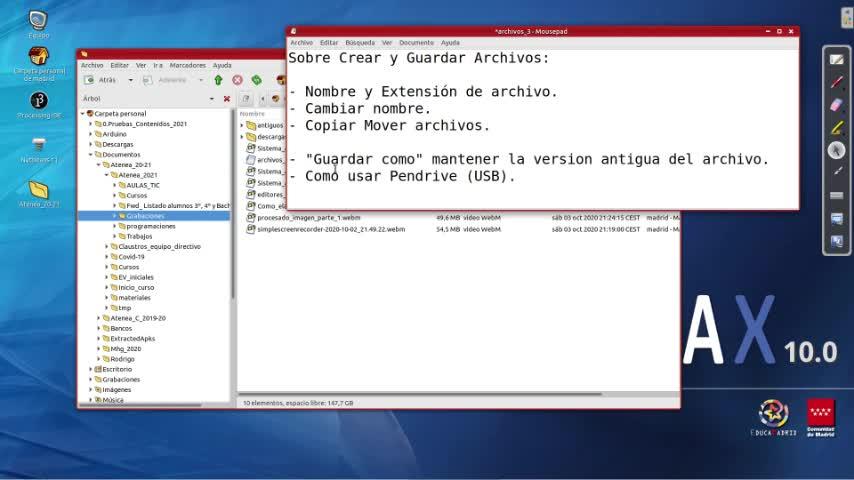Open Archivo menu in Mousepad
The width and height of the screenshot is (854, 480).
302,42
